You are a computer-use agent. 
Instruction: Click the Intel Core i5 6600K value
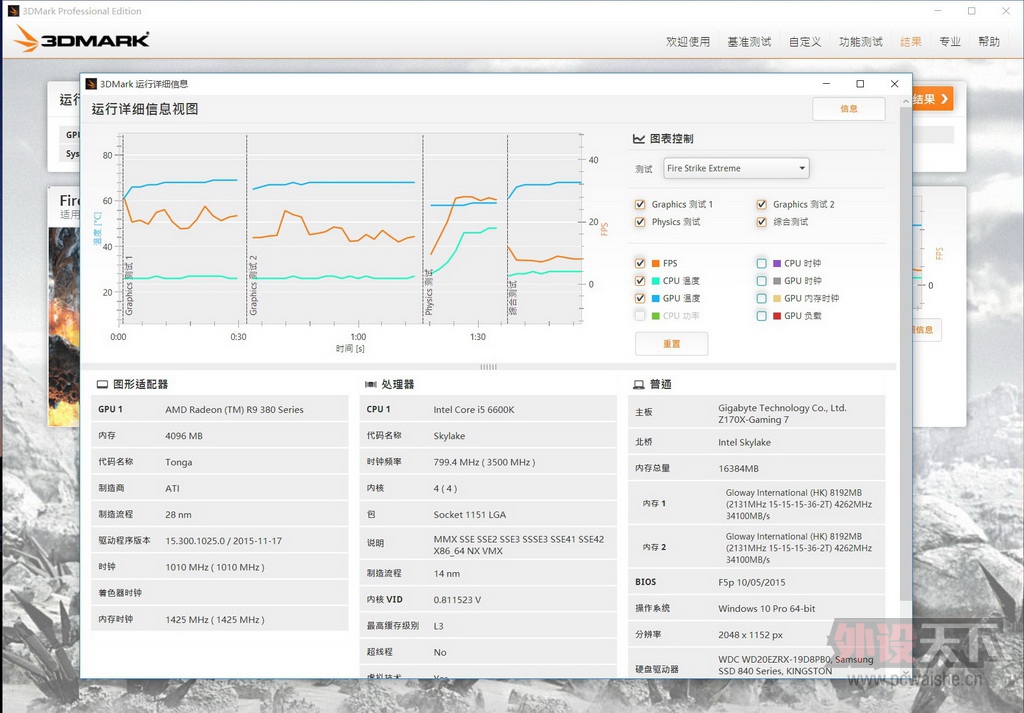pos(473,410)
